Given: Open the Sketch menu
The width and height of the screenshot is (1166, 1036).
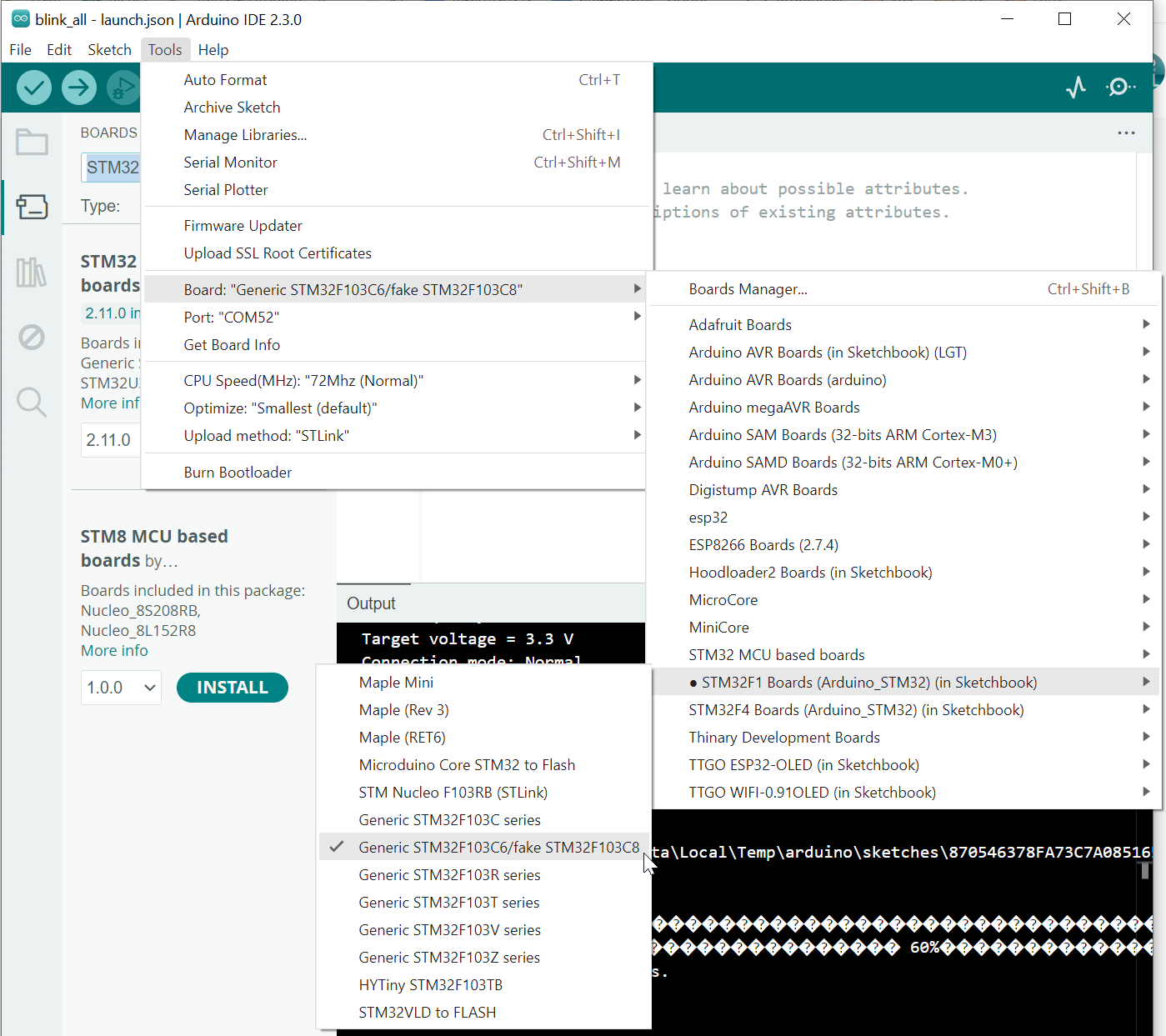Looking at the screenshot, I should 109,50.
